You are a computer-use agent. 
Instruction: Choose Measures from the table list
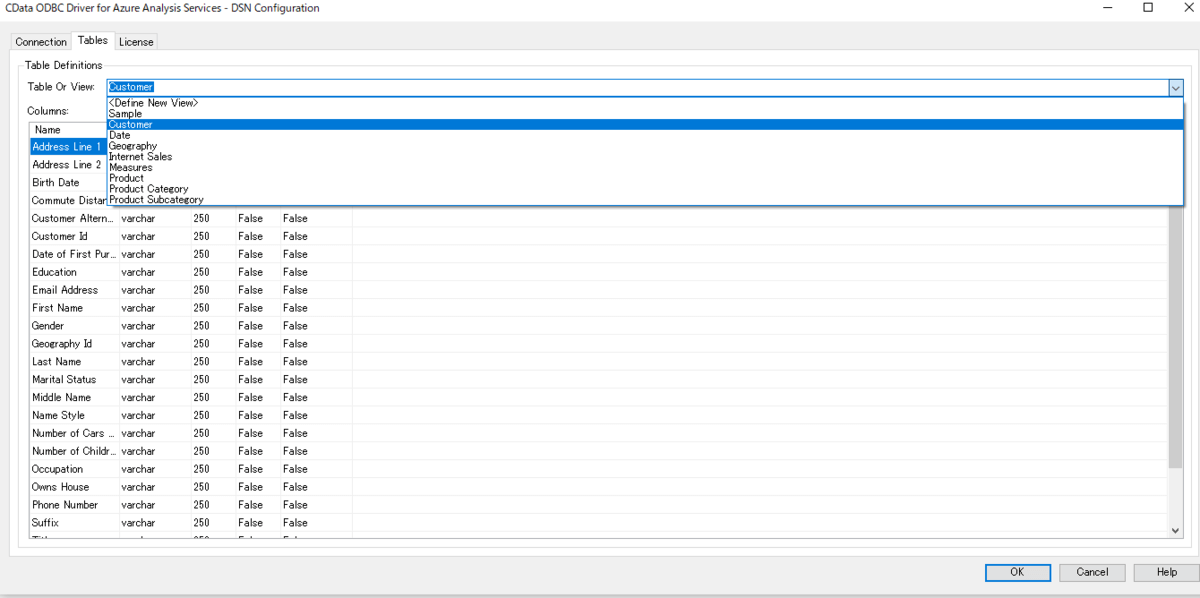tap(645, 167)
